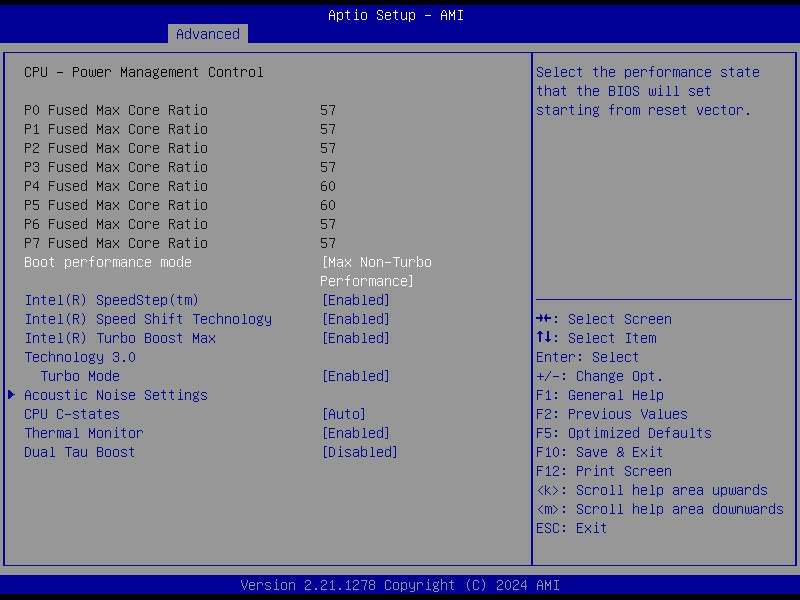
Task: Expand the Acoustic Noise Settings submenu
Action: click(116, 395)
